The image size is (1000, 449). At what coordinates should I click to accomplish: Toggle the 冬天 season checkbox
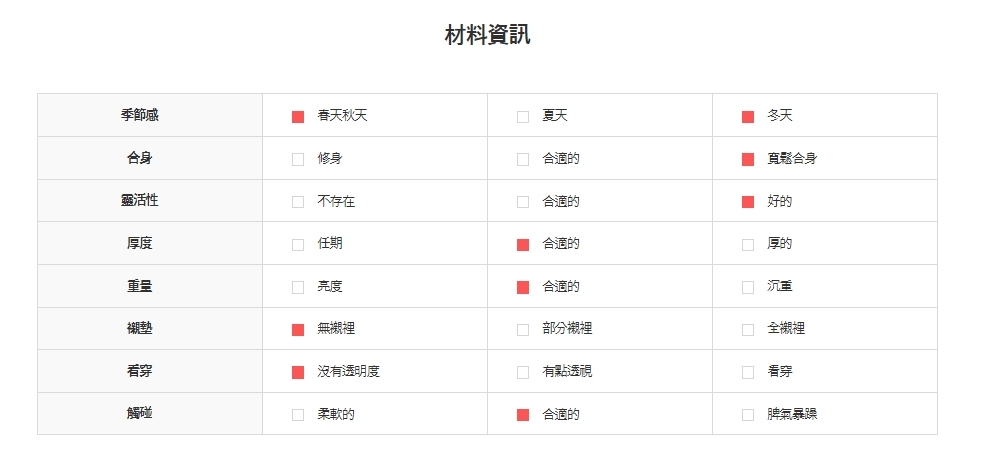(x=748, y=117)
